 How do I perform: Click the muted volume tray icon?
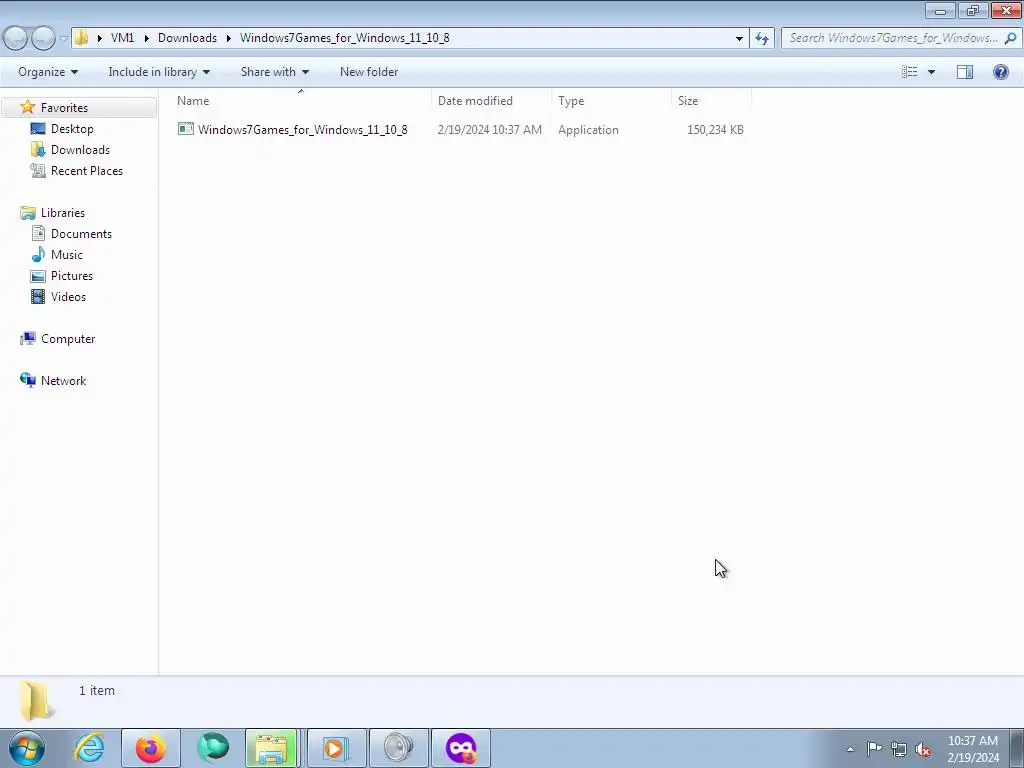(923, 749)
